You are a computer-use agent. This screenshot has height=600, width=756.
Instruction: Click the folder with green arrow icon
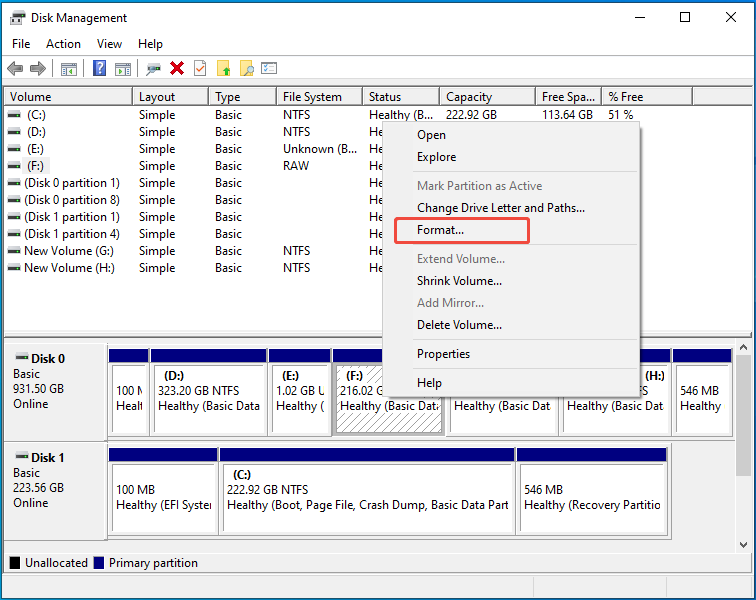223,68
